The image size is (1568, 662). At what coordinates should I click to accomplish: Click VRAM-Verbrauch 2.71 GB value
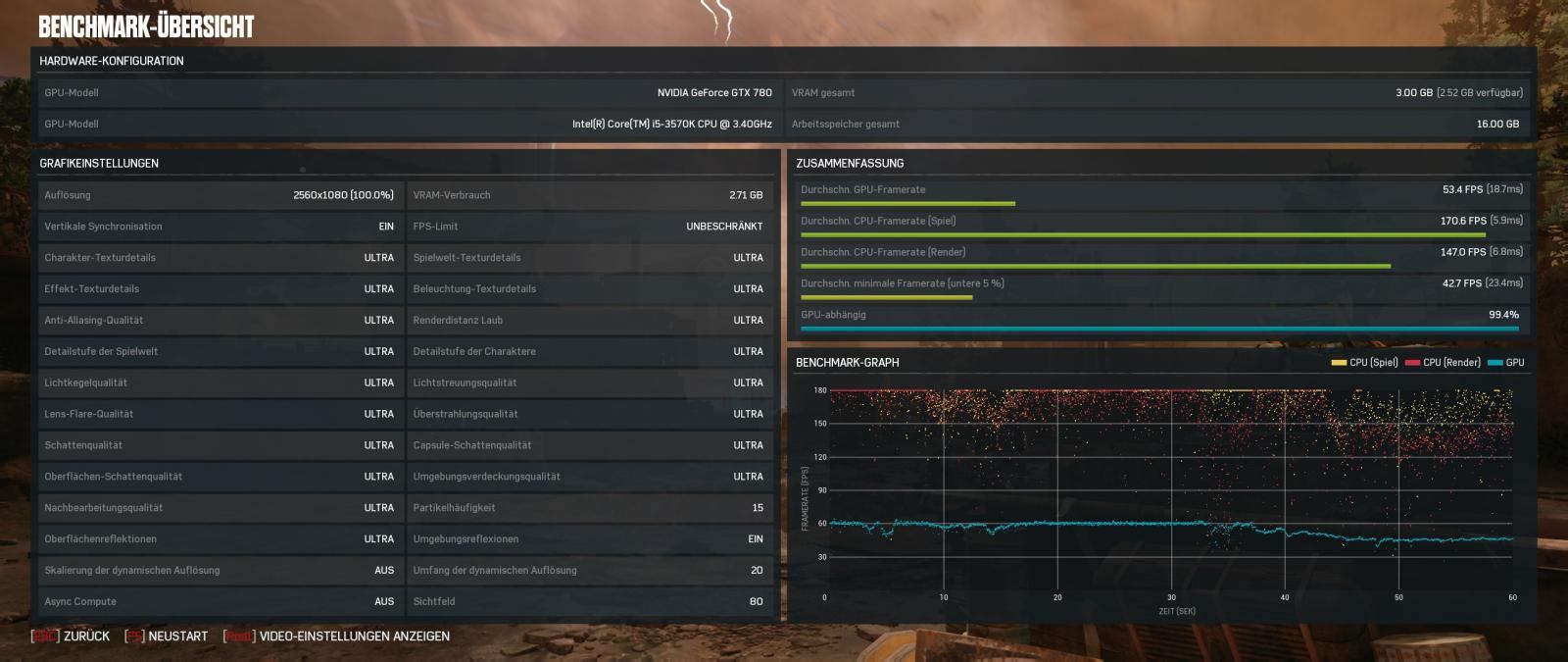pos(746,195)
